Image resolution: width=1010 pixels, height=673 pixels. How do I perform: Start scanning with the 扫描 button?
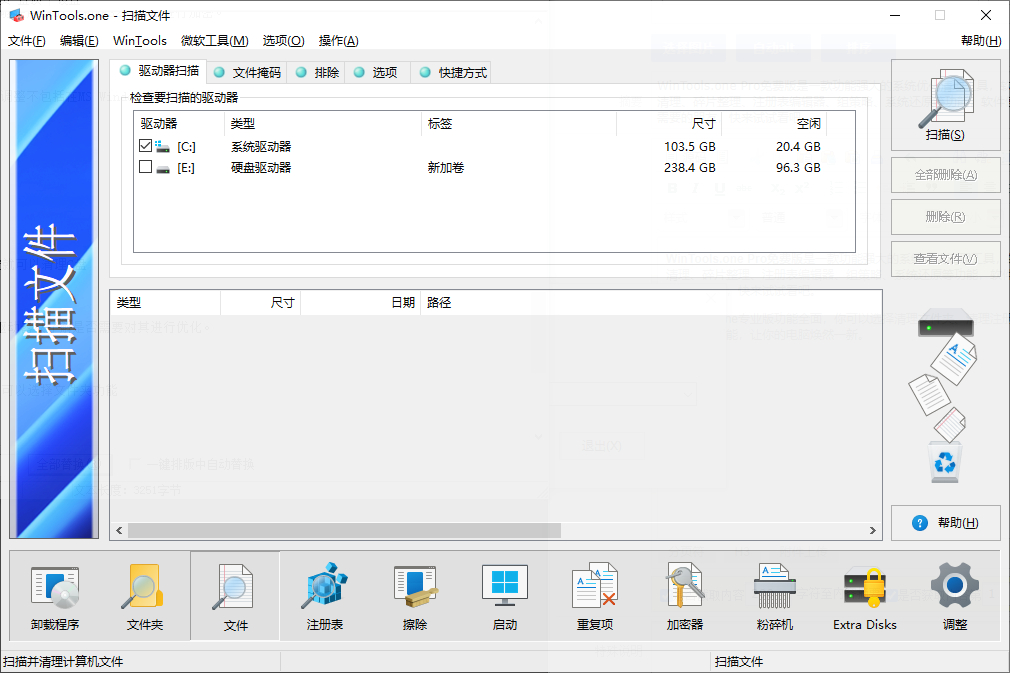[945, 104]
